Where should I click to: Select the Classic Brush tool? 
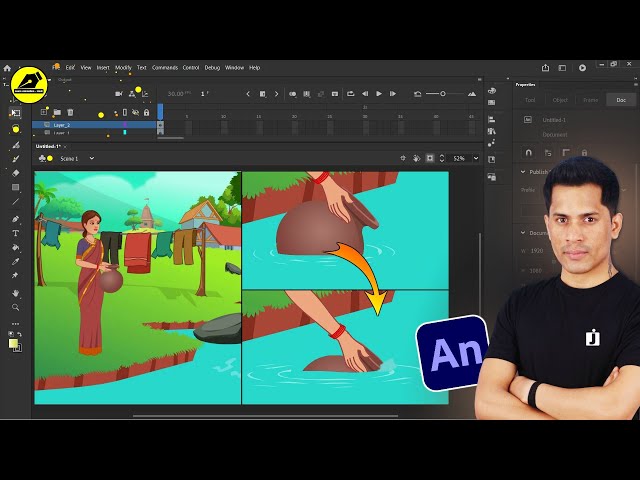coord(16,159)
